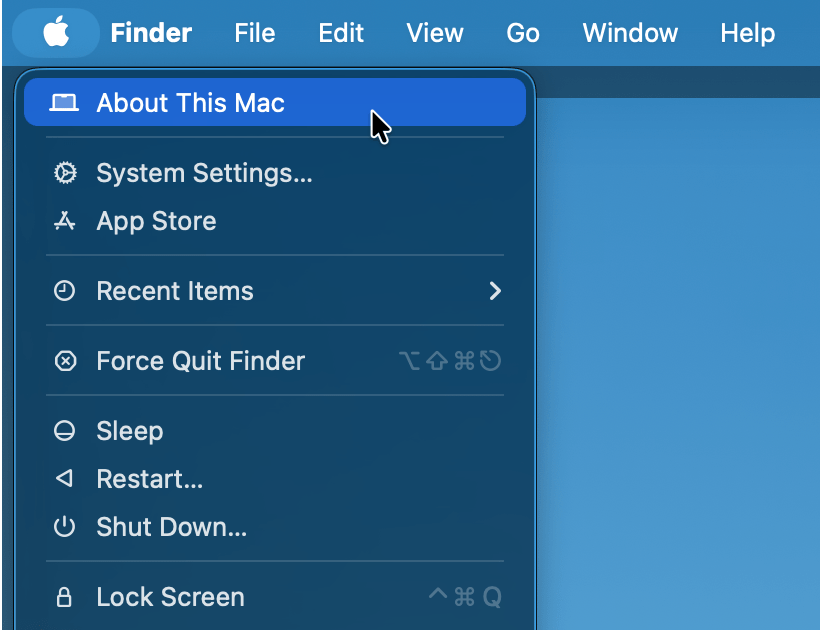Open System Settings…
This screenshot has height=630, width=820.
click(275, 173)
